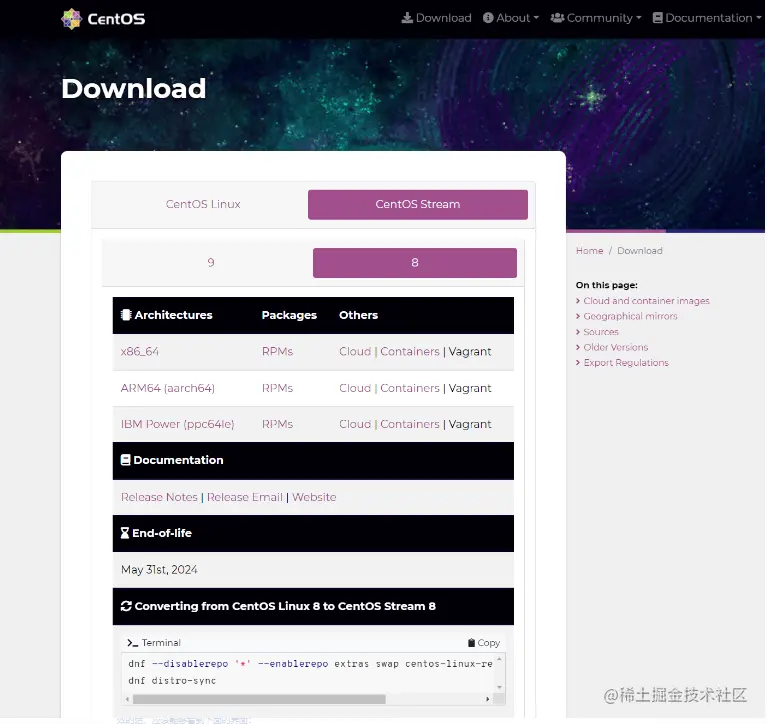Open the Download nav menu item
This screenshot has width=767, height=724.
click(x=436, y=18)
